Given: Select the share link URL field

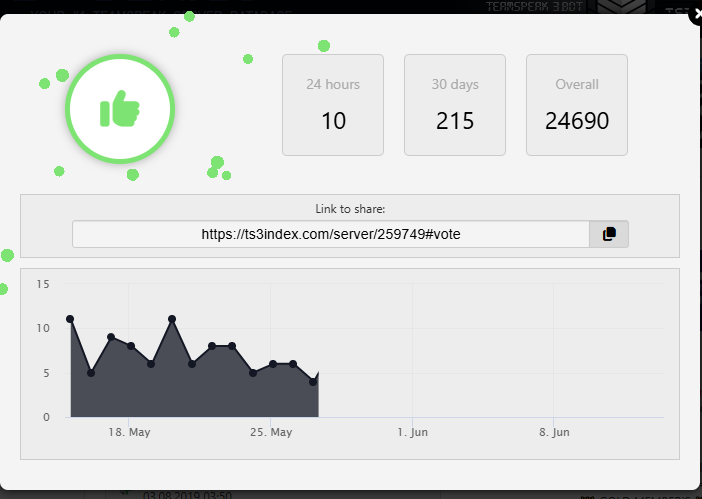Looking at the screenshot, I should click(x=331, y=234).
